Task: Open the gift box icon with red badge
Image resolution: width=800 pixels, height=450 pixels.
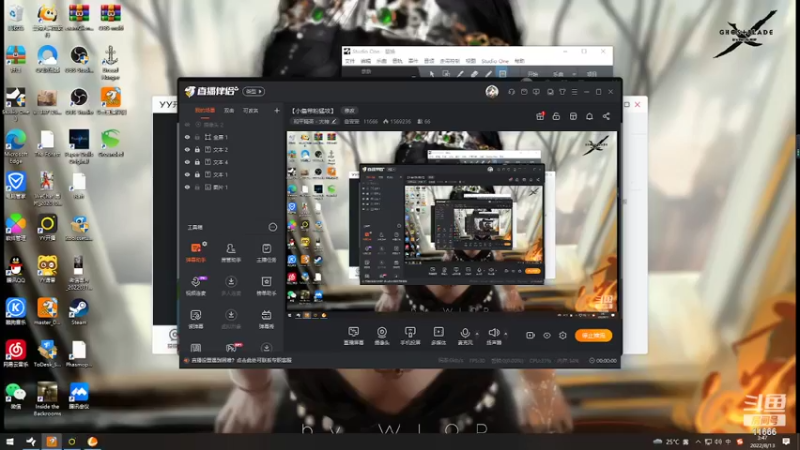Action: [540, 116]
